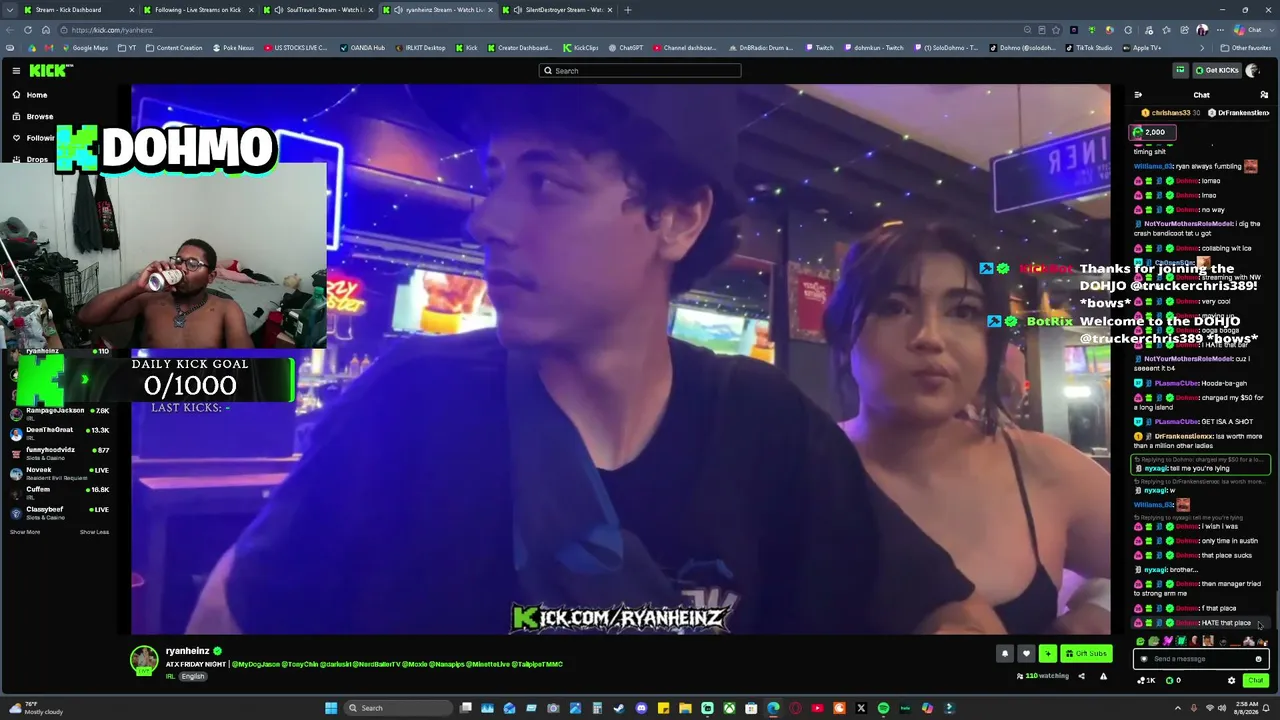Image resolution: width=1280 pixels, height=720 pixels.
Task: Open Spotify from the taskbar
Action: 883,708
